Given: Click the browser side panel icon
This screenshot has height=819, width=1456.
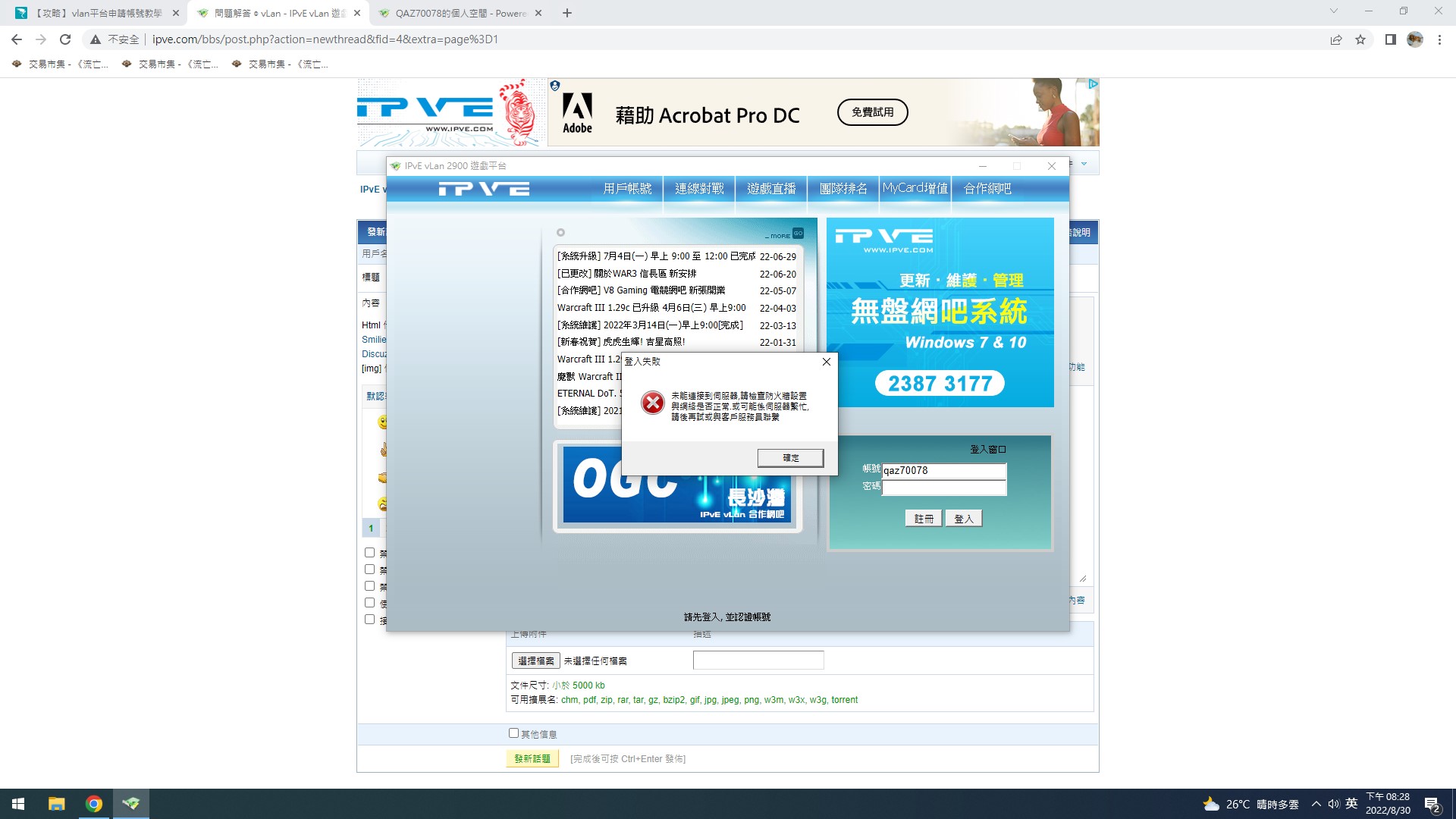Looking at the screenshot, I should pos(1390,39).
